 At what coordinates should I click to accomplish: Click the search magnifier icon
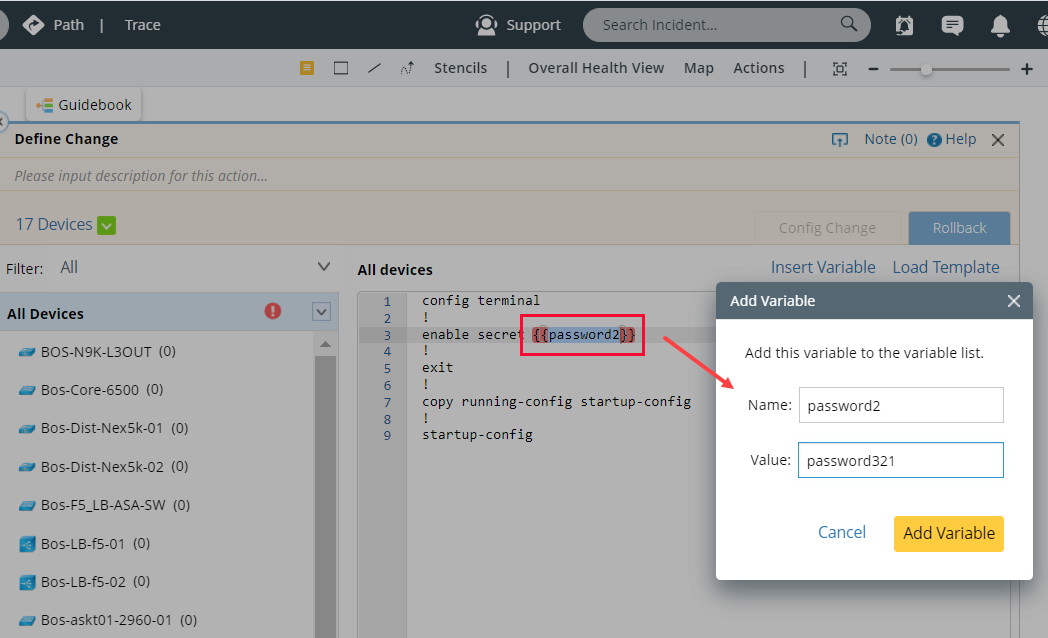click(x=849, y=24)
